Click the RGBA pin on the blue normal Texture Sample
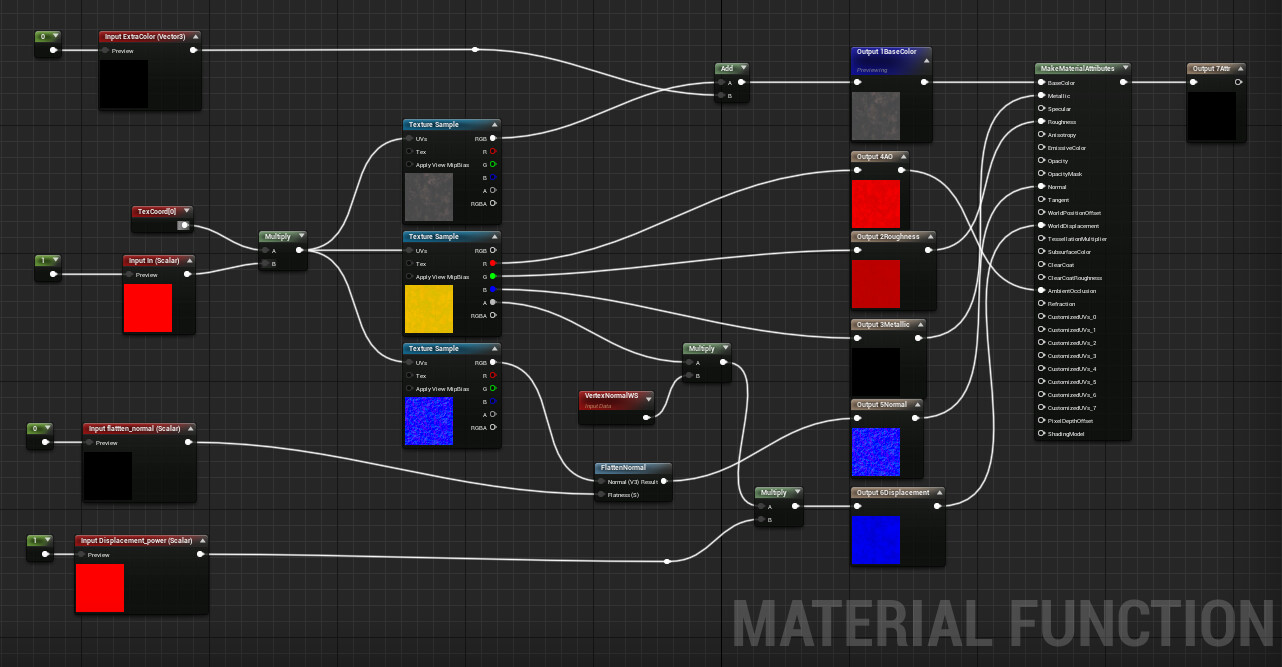The height and width of the screenshot is (667, 1282). [x=493, y=427]
